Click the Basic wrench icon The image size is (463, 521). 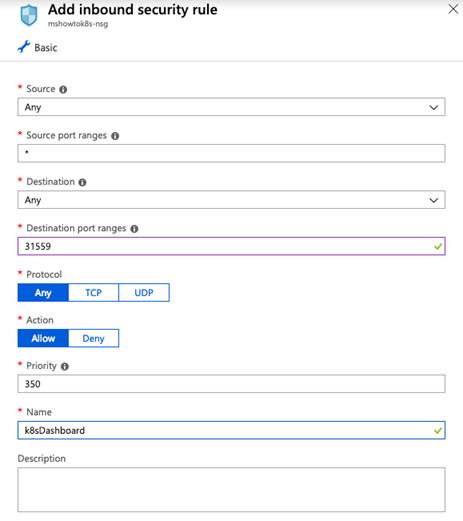click(24, 47)
